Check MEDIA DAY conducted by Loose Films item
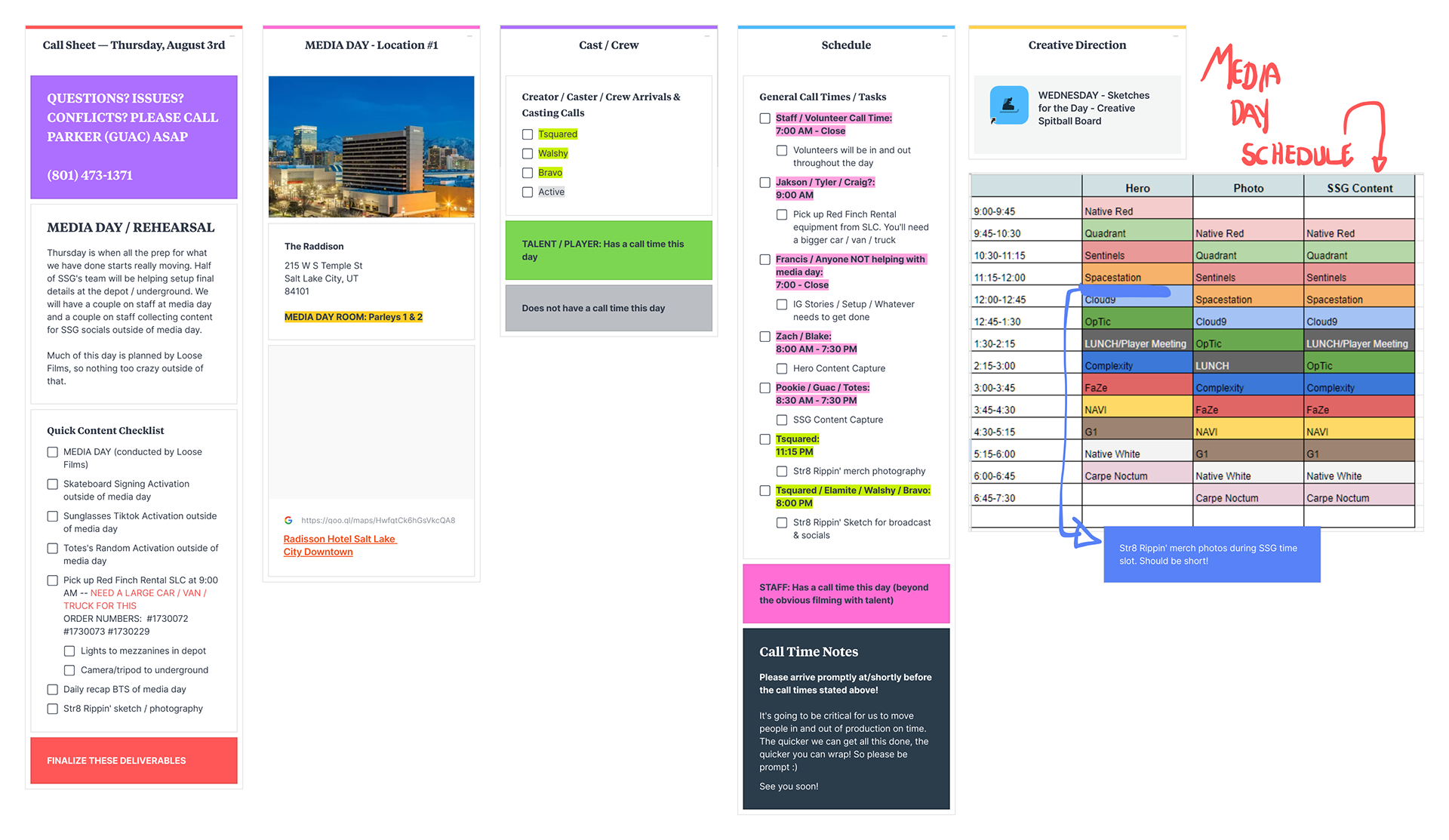 click(52, 452)
